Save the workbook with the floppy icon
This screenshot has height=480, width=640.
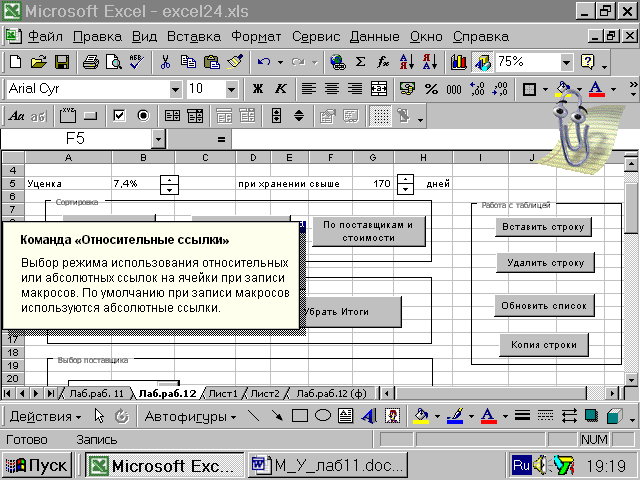pos(62,62)
